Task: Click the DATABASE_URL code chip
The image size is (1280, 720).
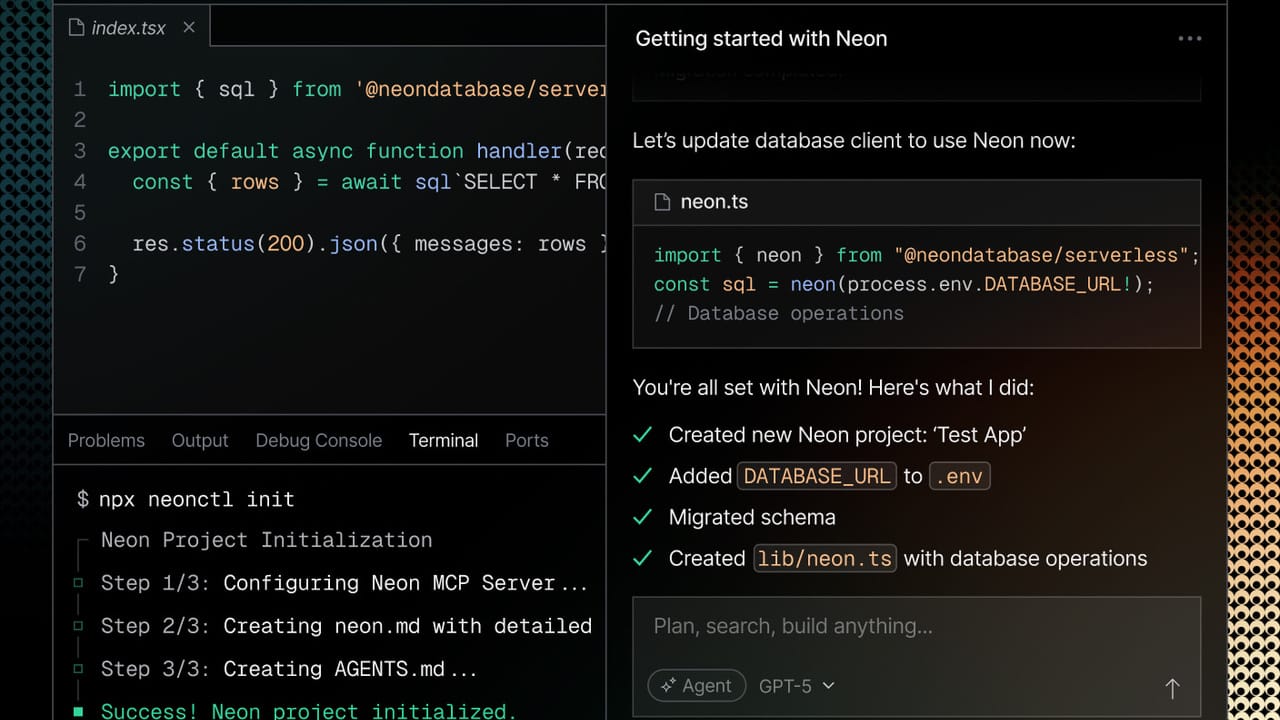Action: point(817,476)
